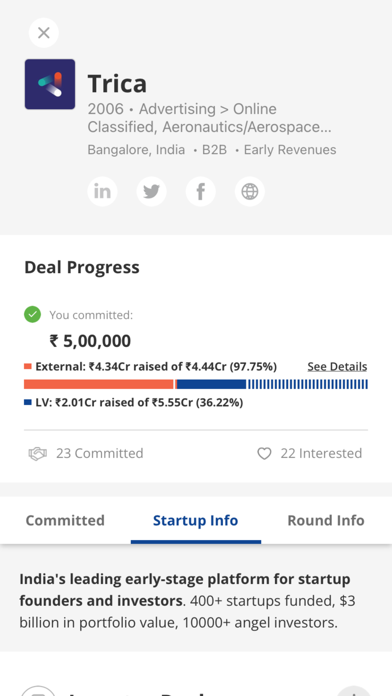Viewport: 392px width, 696px height.
Task: Visit Trica's website via globe icon
Action: click(250, 192)
